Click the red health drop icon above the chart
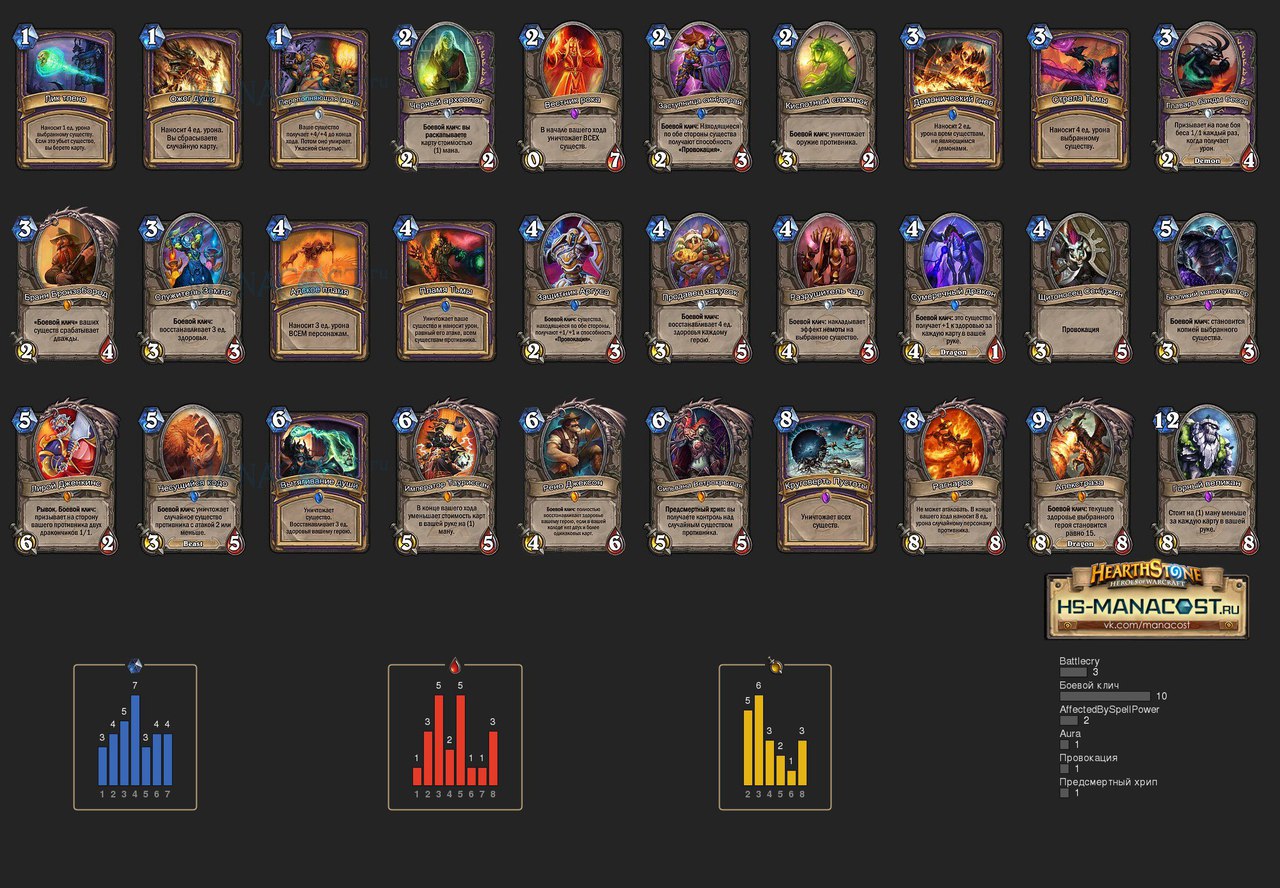The width and height of the screenshot is (1280, 888). (x=454, y=665)
